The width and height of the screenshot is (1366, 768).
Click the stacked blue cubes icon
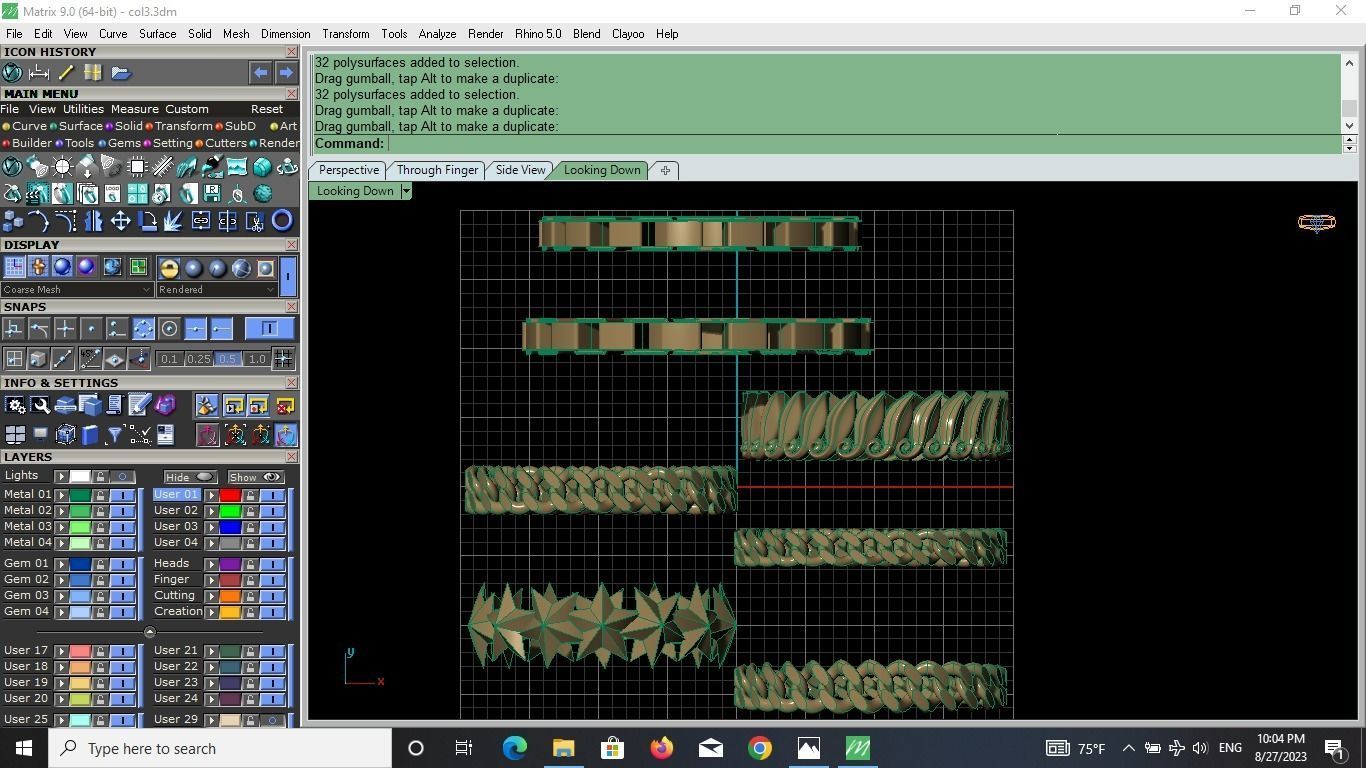click(x=13, y=221)
